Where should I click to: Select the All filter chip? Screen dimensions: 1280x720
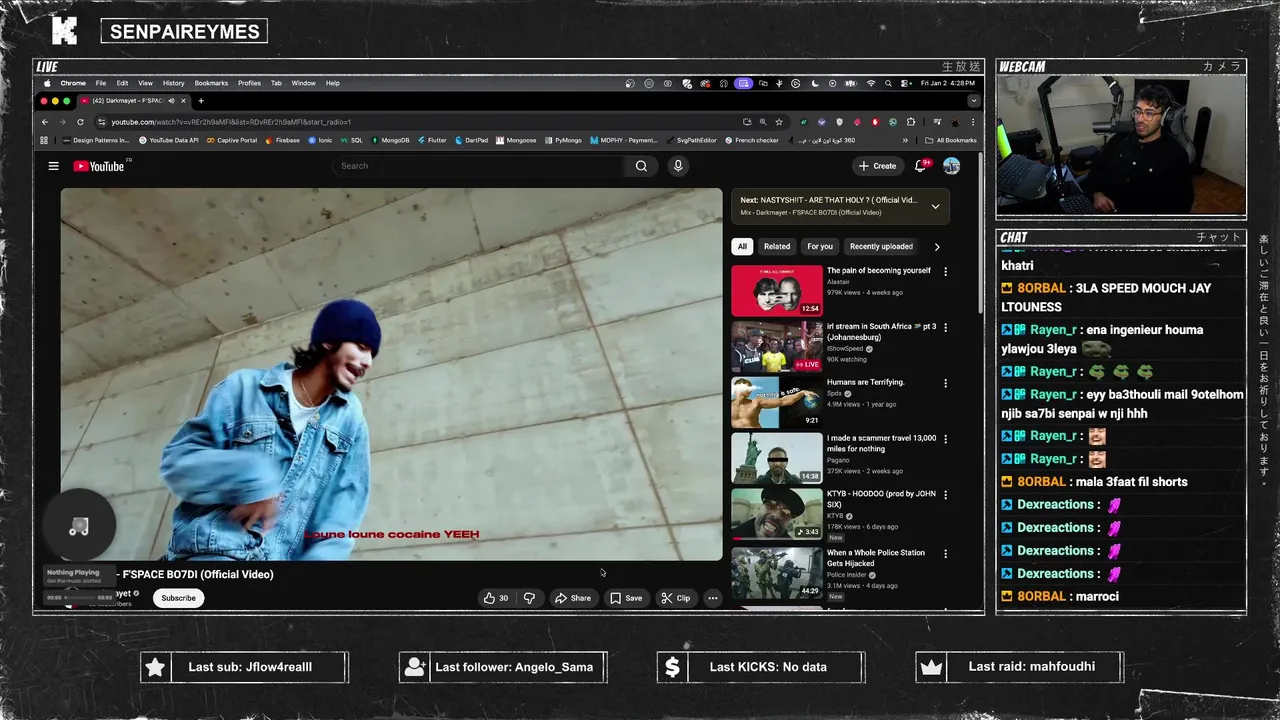point(742,246)
